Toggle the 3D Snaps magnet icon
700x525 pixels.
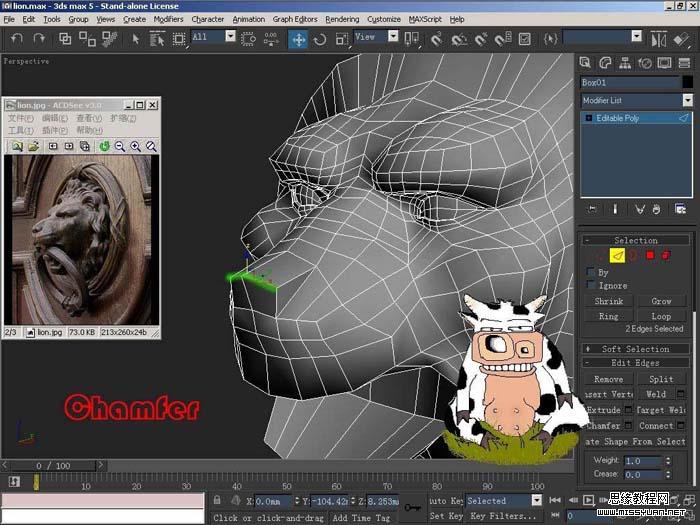(x=437, y=39)
